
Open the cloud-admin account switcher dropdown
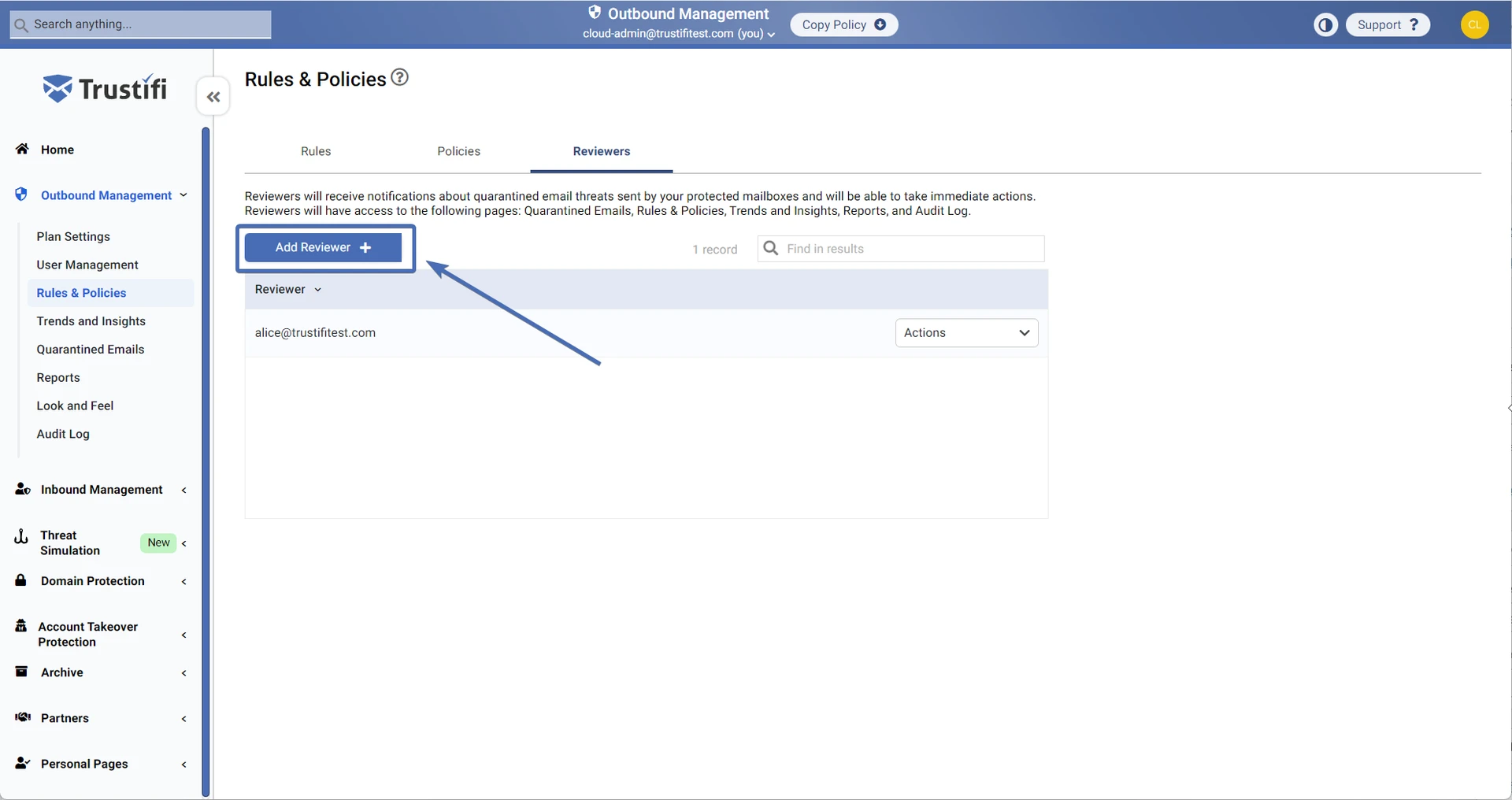click(x=678, y=34)
